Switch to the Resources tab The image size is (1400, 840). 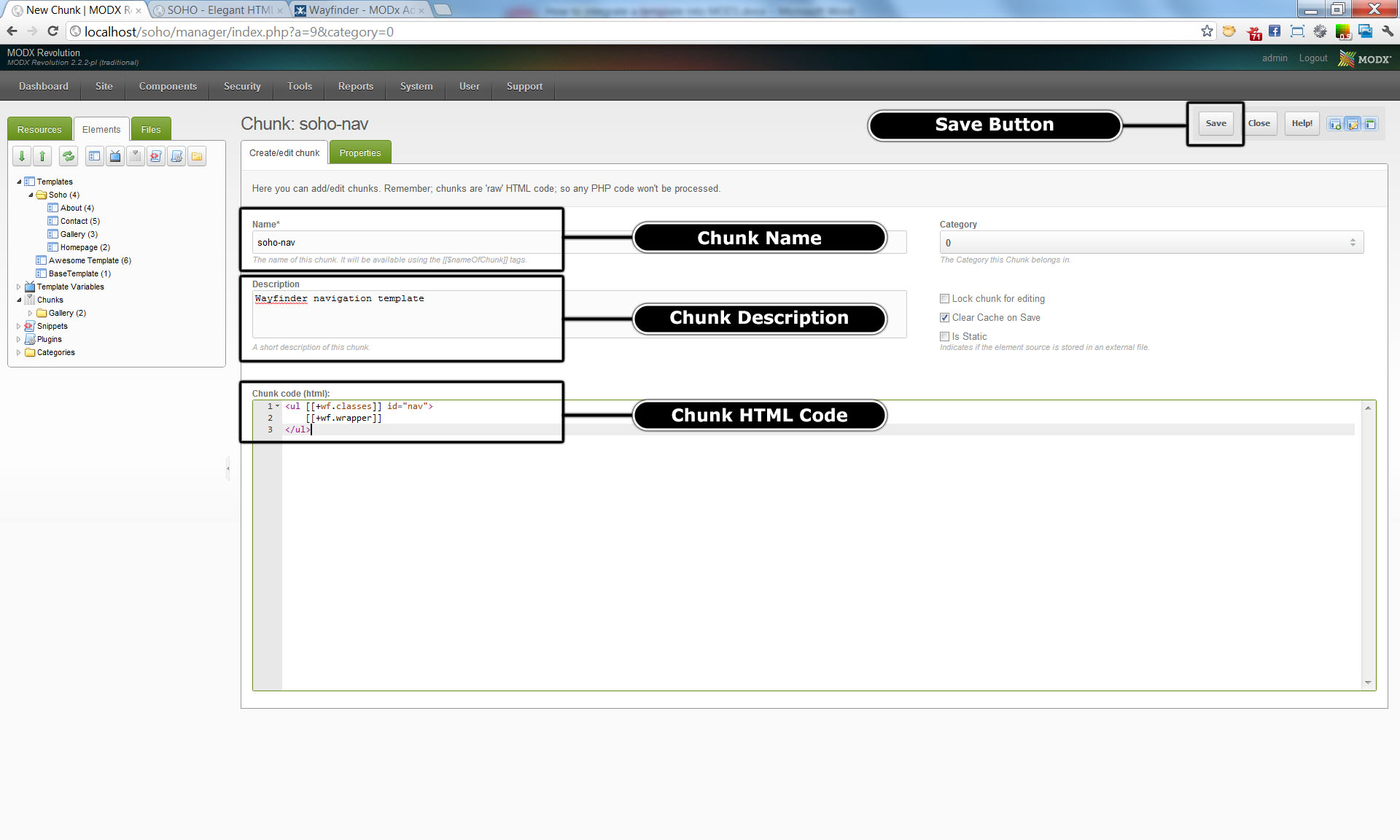coord(39,129)
